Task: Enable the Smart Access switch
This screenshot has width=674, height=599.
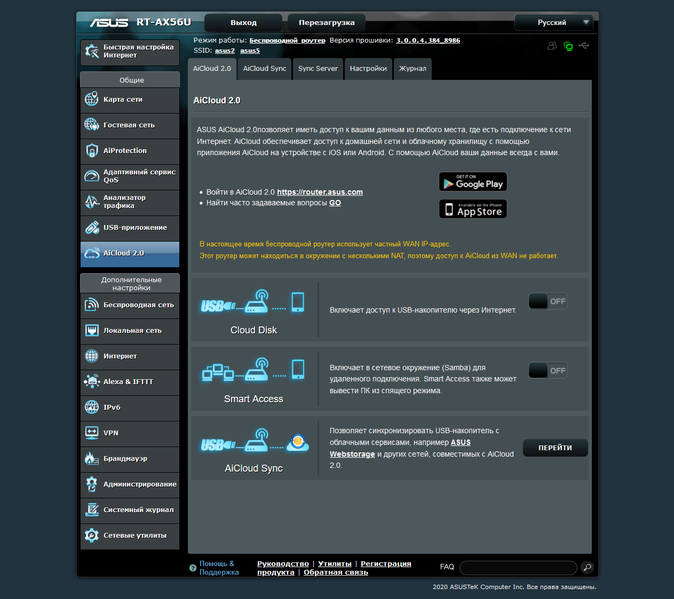Action: (548, 370)
